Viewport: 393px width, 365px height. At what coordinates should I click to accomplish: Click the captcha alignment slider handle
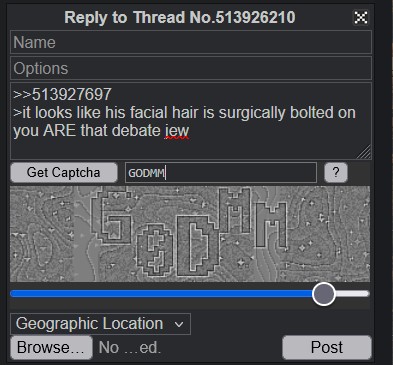pyautogui.click(x=324, y=294)
